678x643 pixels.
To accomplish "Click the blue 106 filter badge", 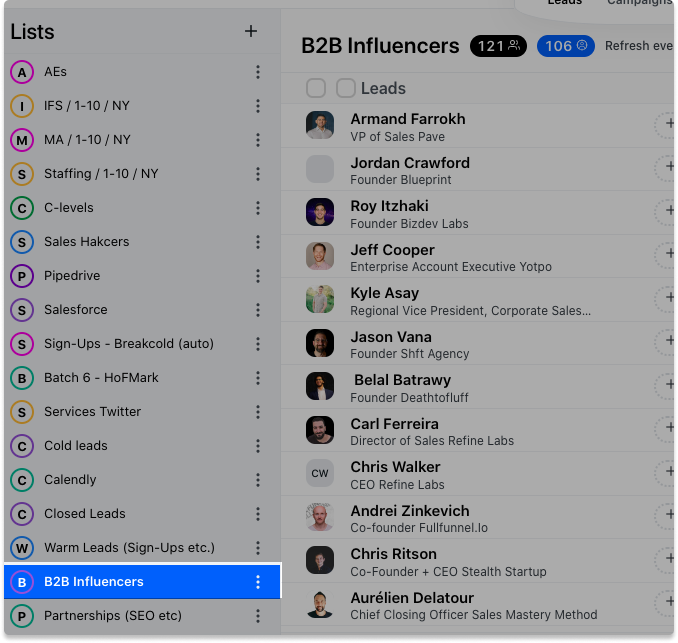I will point(566,46).
